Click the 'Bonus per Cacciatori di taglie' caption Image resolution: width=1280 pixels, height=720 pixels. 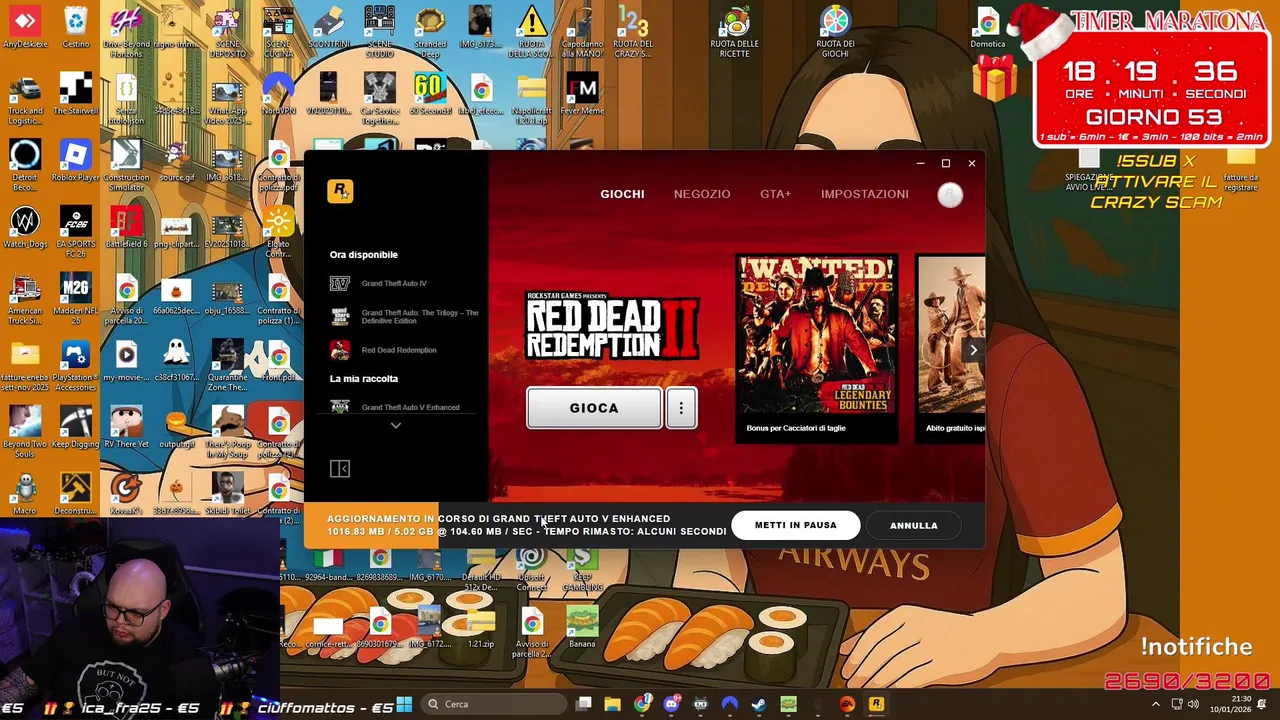point(796,428)
